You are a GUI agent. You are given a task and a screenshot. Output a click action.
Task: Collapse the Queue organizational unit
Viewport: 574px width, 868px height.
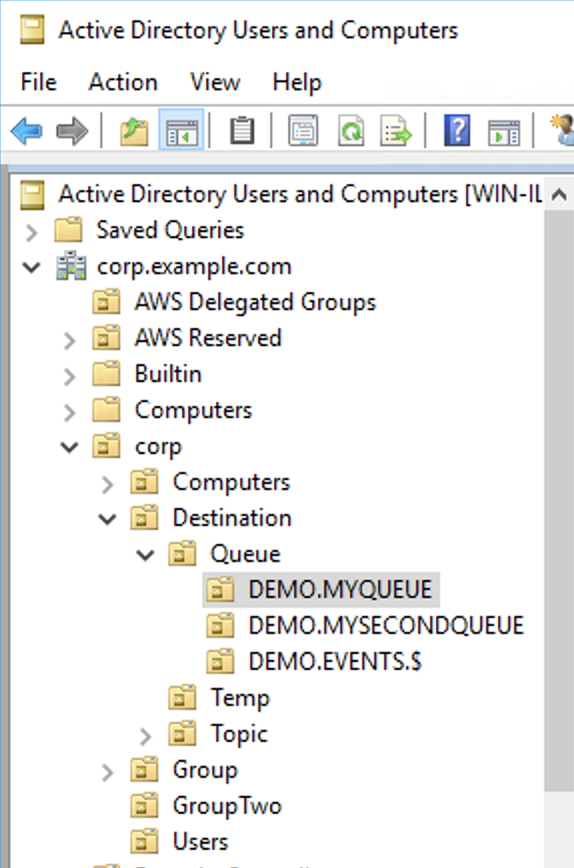tap(145, 555)
